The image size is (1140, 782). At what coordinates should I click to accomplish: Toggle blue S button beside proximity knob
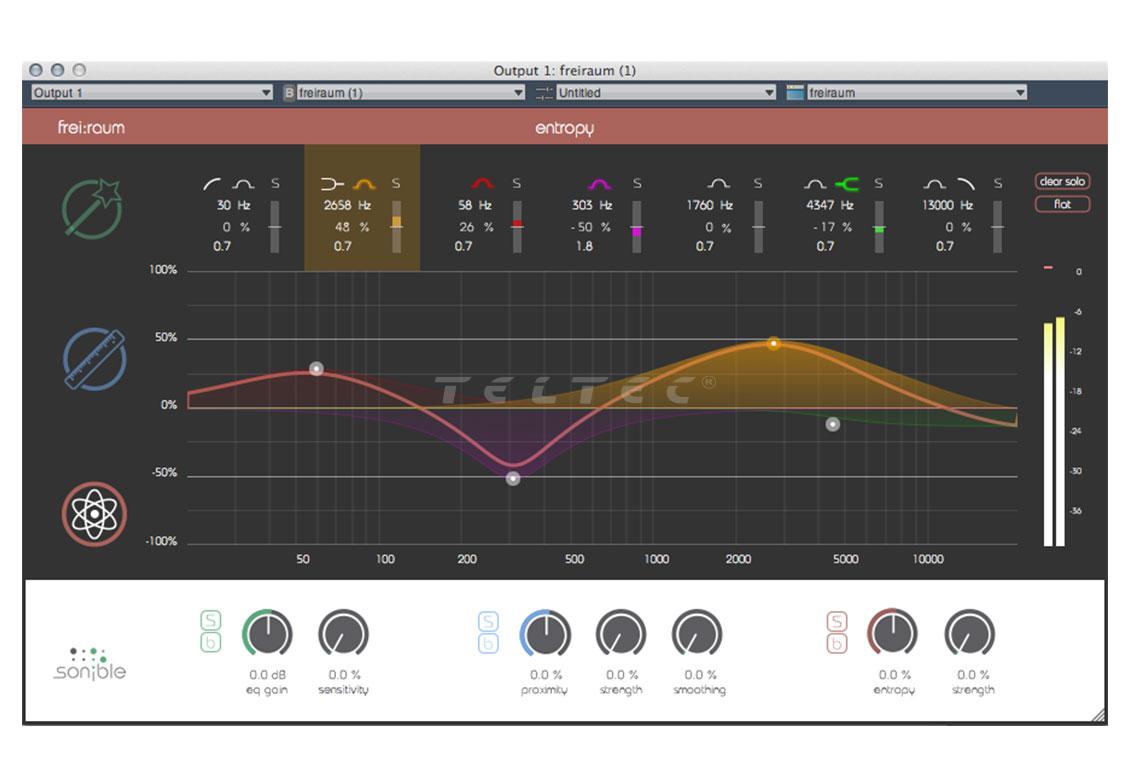(x=489, y=621)
